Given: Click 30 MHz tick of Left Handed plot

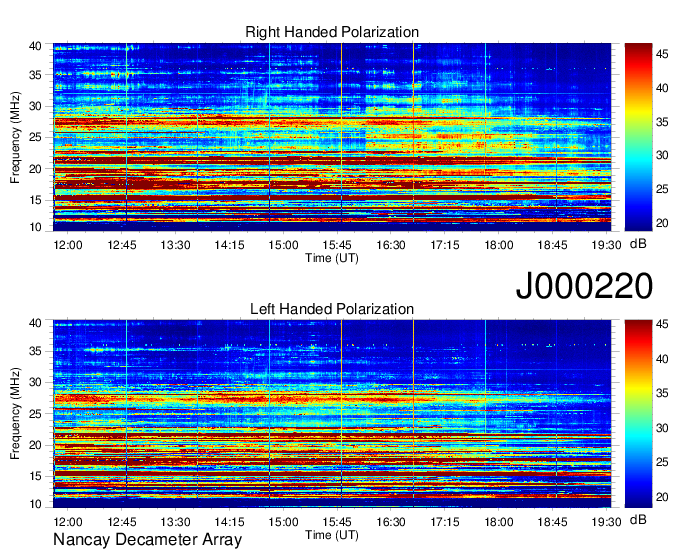Looking at the screenshot, I should click(35, 382).
